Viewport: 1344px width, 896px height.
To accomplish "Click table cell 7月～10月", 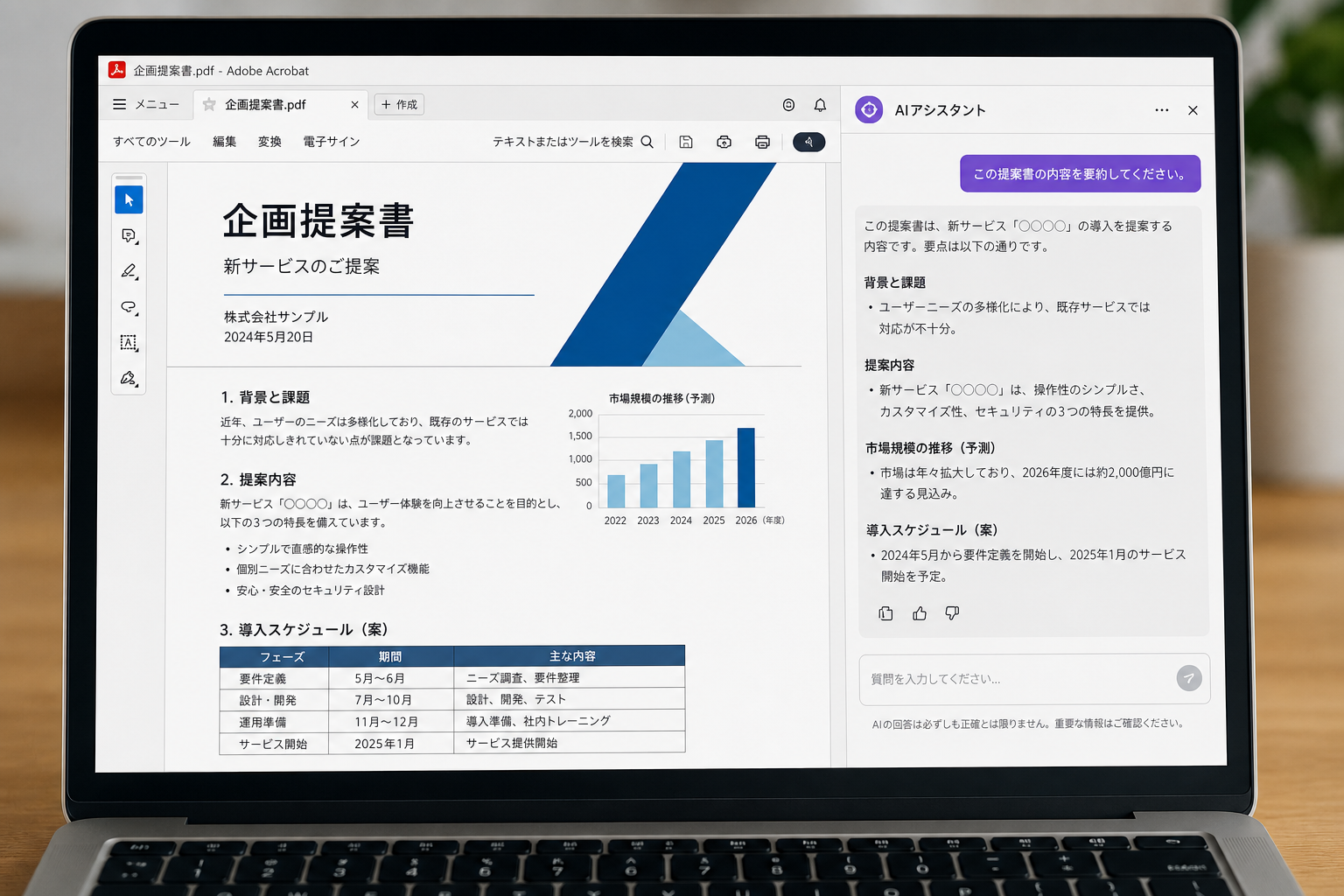I will (x=383, y=700).
